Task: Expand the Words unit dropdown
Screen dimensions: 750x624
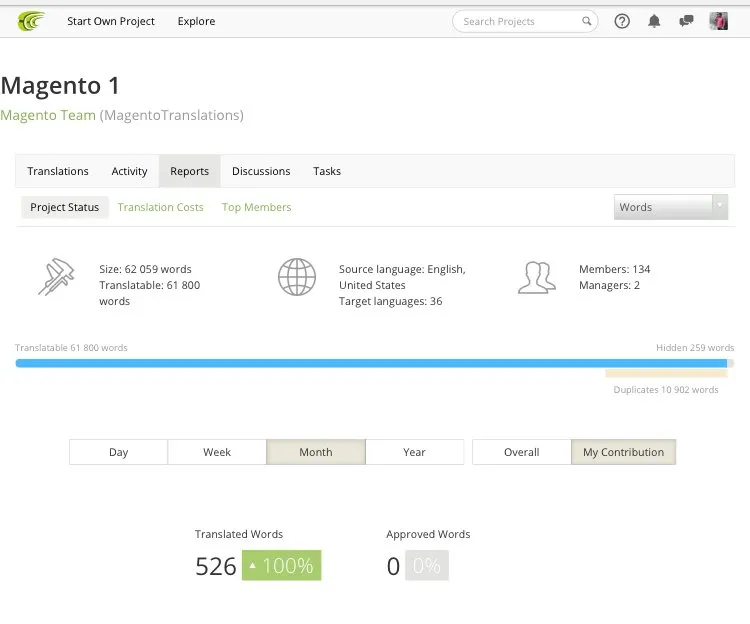Action: (x=671, y=207)
